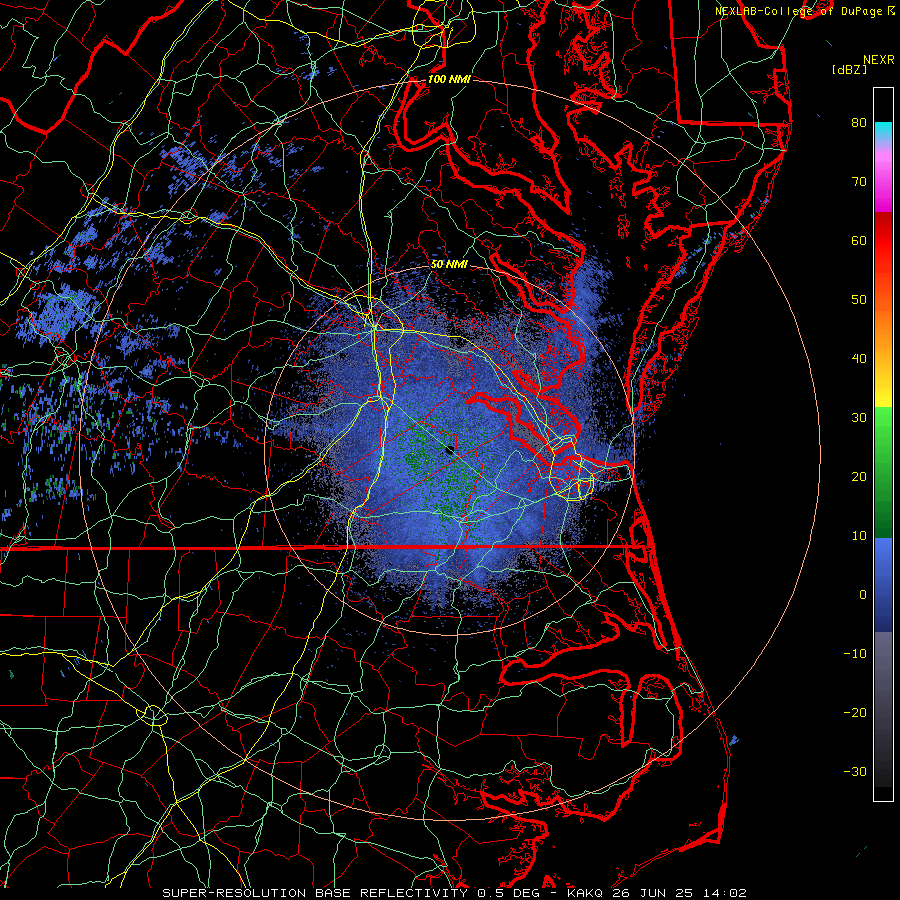Image resolution: width=900 pixels, height=900 pixels.
Task: Click the 50 dBZ scale label
Action: point(859,300)
